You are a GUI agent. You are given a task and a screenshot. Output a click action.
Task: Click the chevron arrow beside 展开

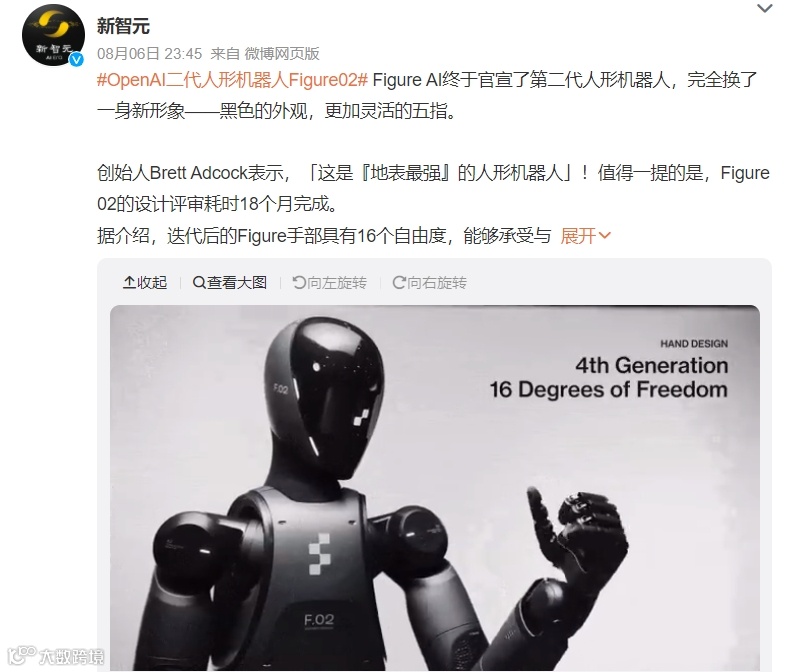[604, 236]
